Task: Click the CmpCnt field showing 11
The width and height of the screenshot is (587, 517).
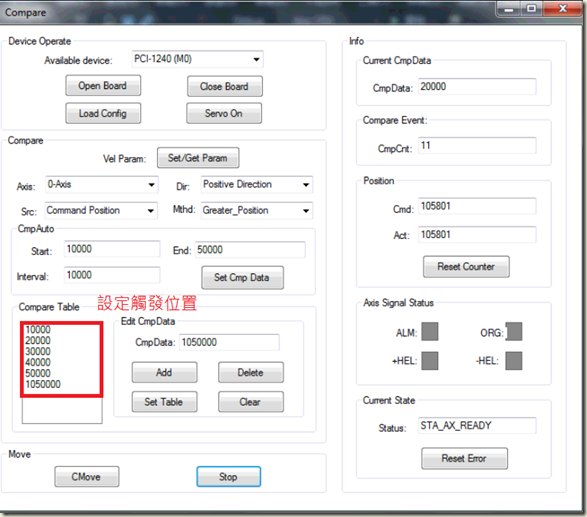Action: tap(477, 145)
